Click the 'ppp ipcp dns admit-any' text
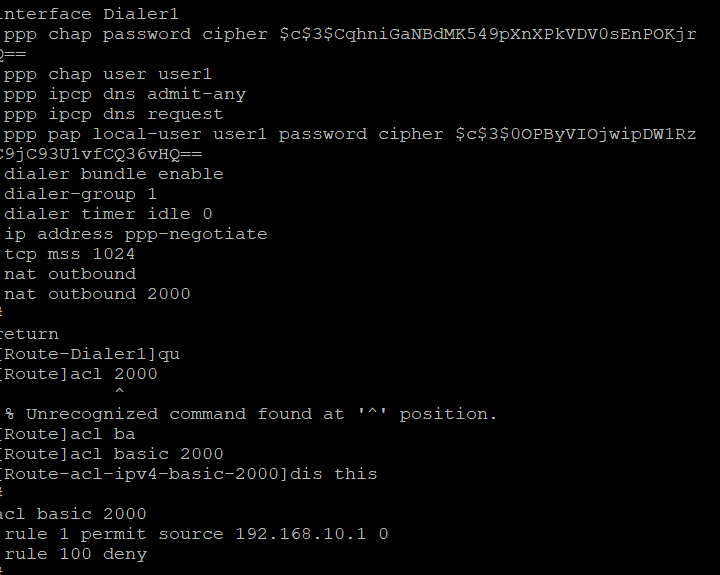Image resolution: width=720 pixels, height=575 pixels. coord(125,94)
